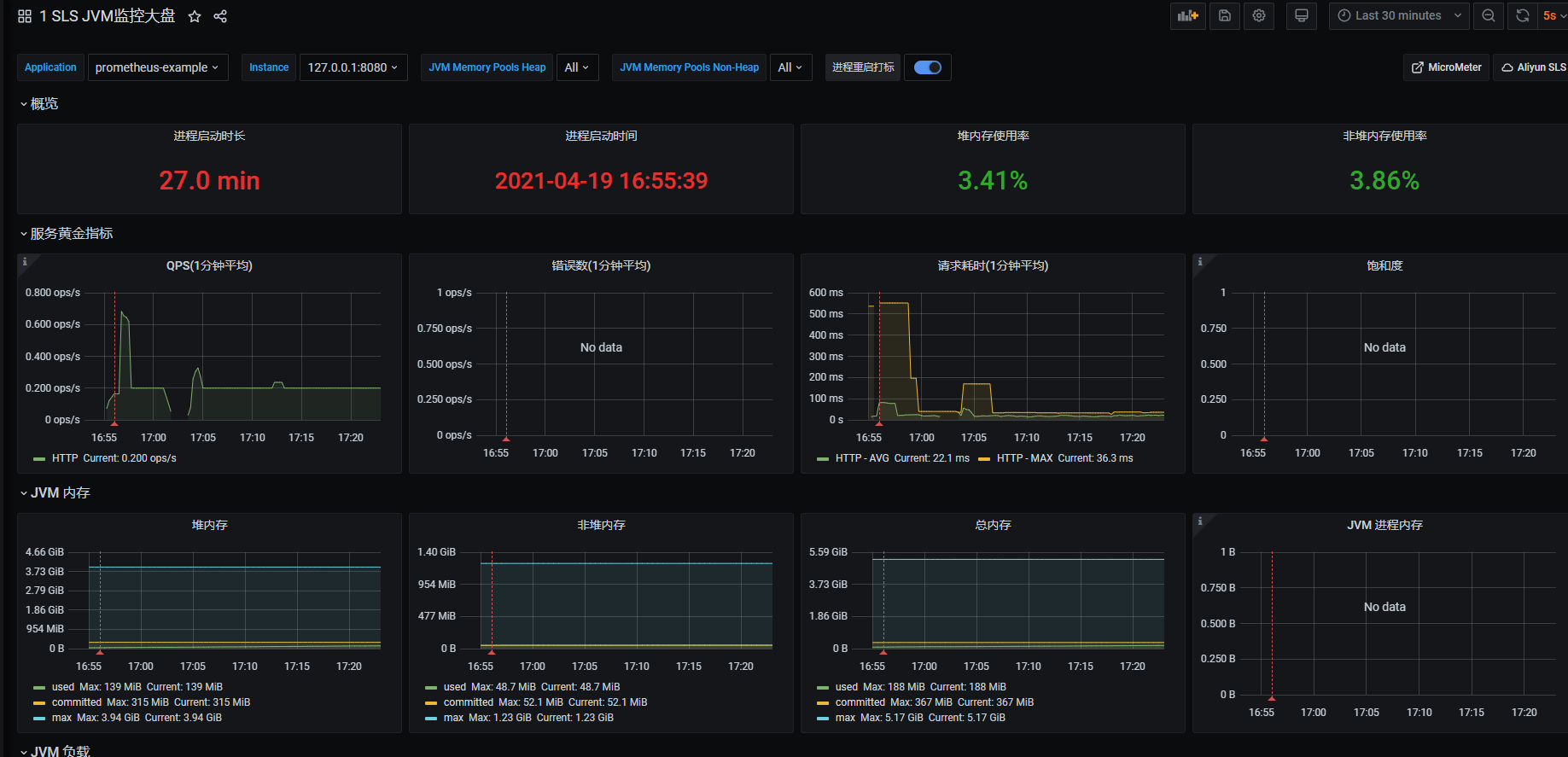The height and width of the screenshot is (757, 1568).
Task: Open dashboard settings gear
Action: tap(1259, 16)
